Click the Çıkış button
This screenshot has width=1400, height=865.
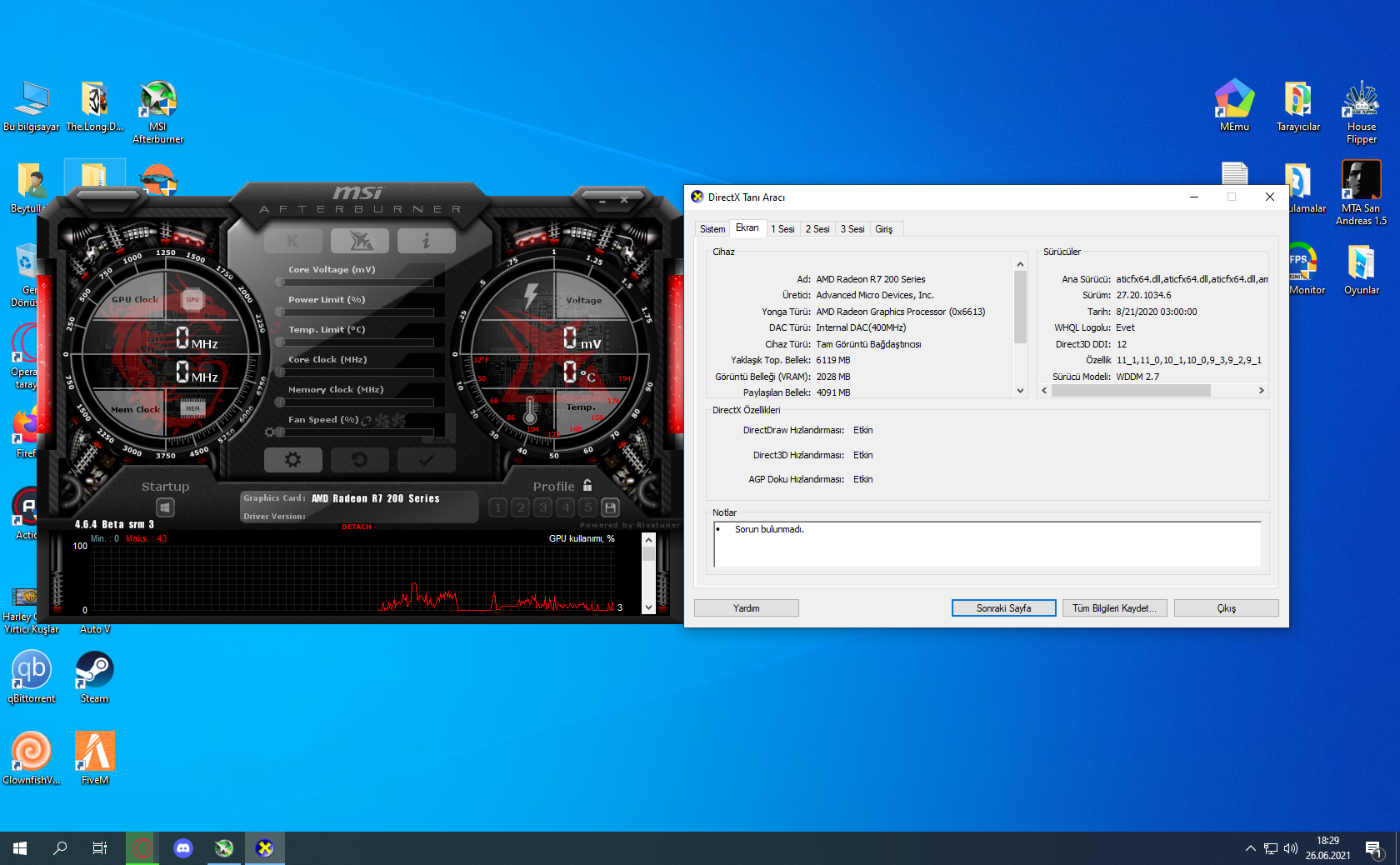click(1227, 608)
